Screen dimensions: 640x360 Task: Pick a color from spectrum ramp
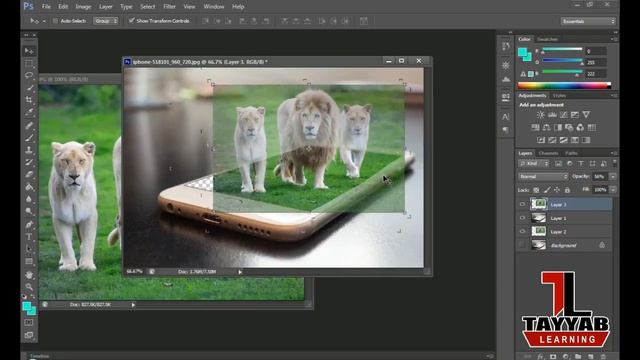[x=564, y=85]
